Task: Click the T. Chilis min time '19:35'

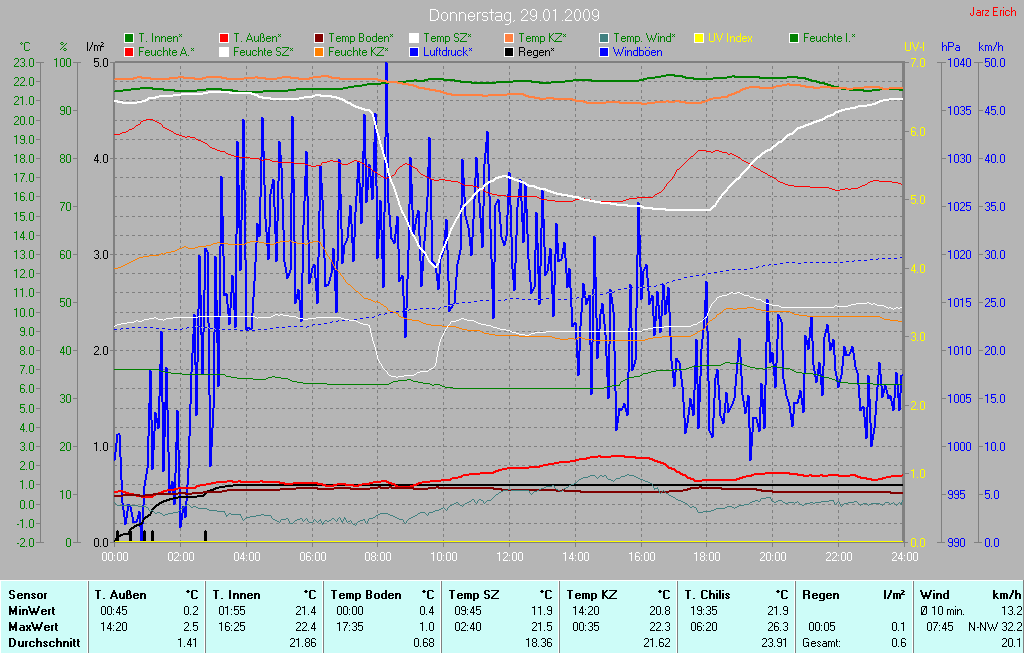Action: [x=705, y=611]
